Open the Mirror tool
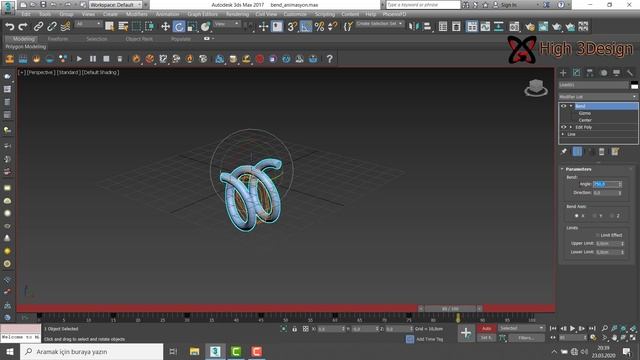 (x=413, y=27)
